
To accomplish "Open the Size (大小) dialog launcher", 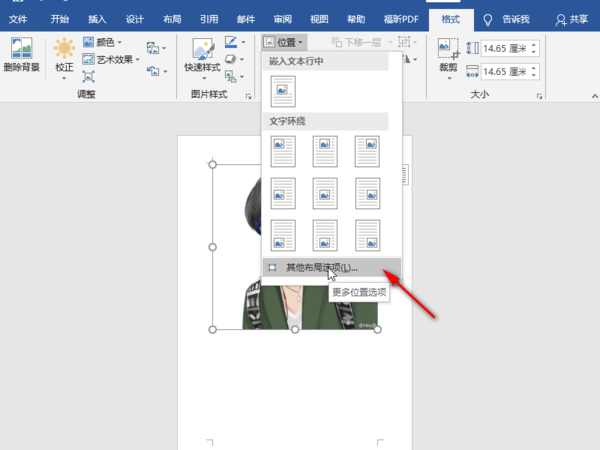I will click(539, 96).
